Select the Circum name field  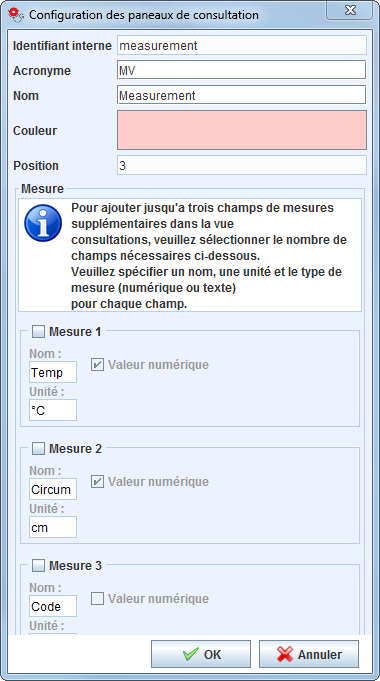53,489
